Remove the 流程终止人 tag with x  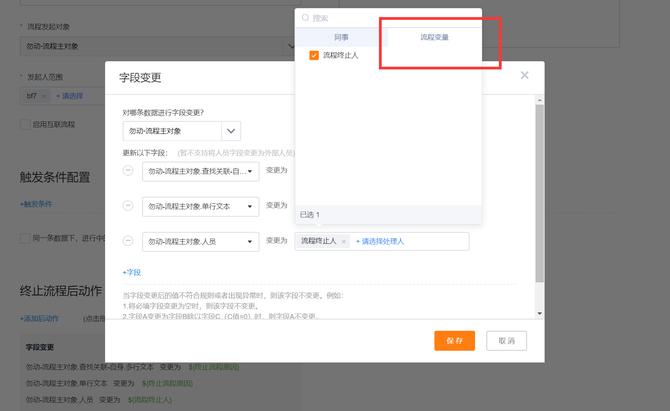[x=344, y=241]
